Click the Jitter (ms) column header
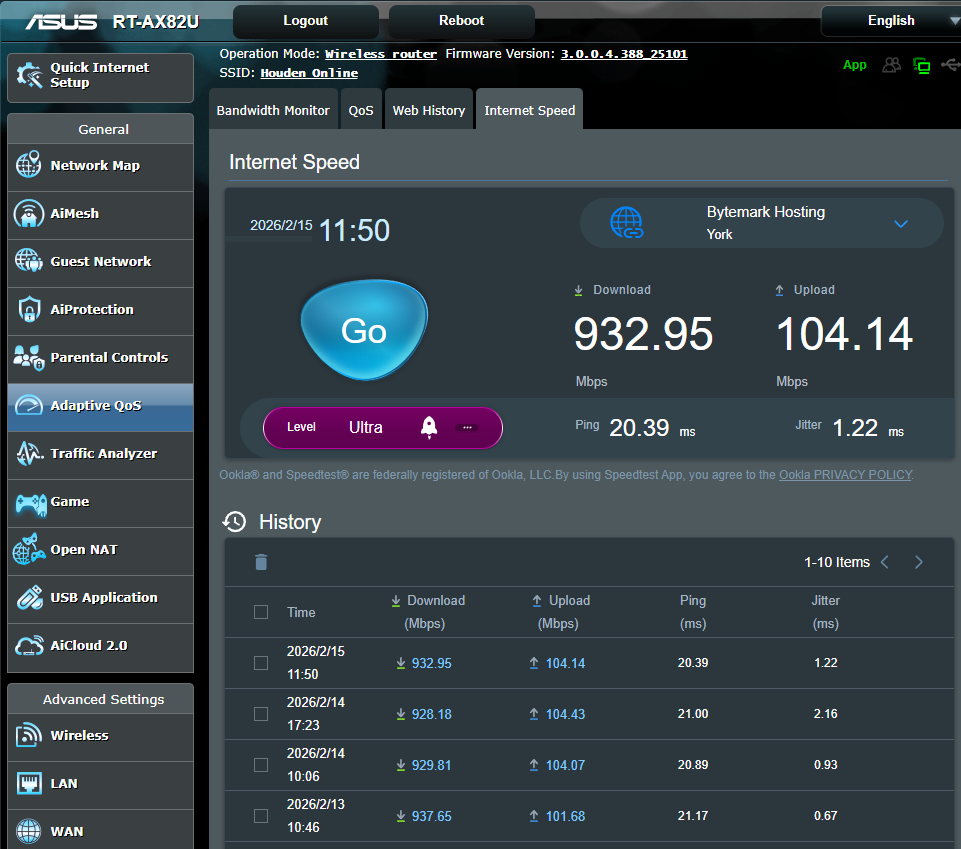The height and width of the screenshot is (849, 961). tap(826, 612)
